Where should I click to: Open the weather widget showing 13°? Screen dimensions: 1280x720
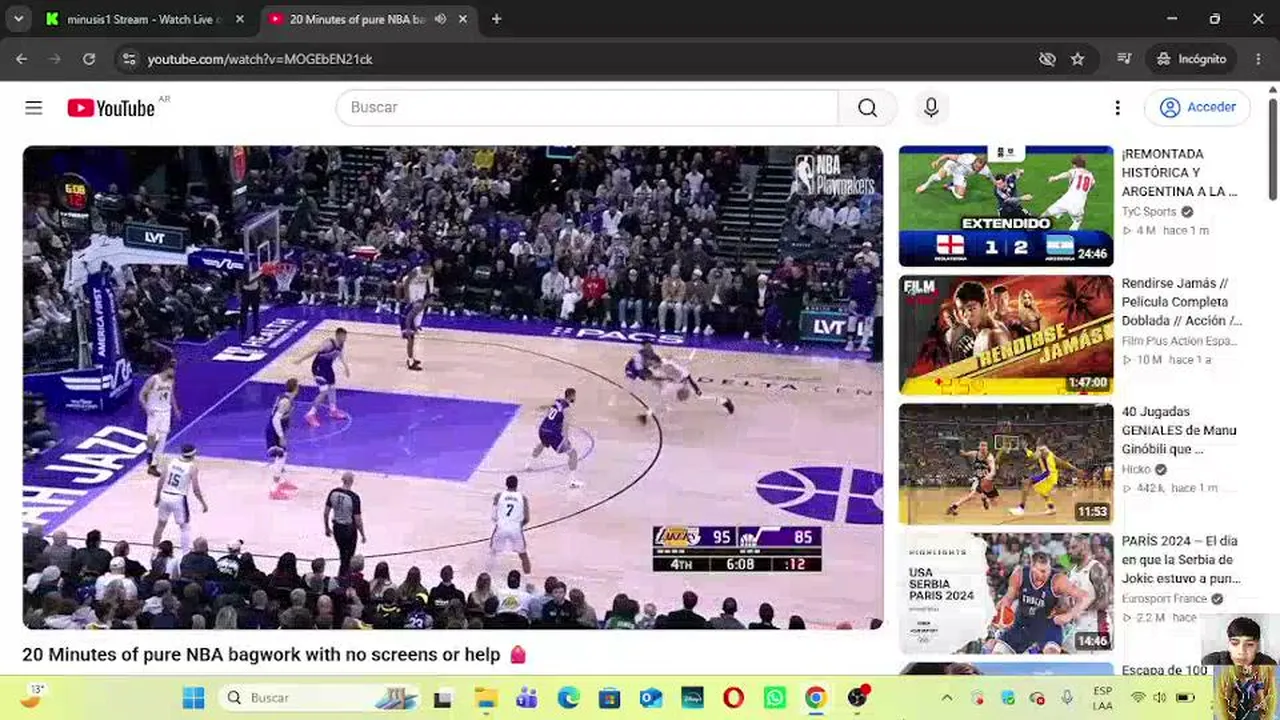pos(33,696)
